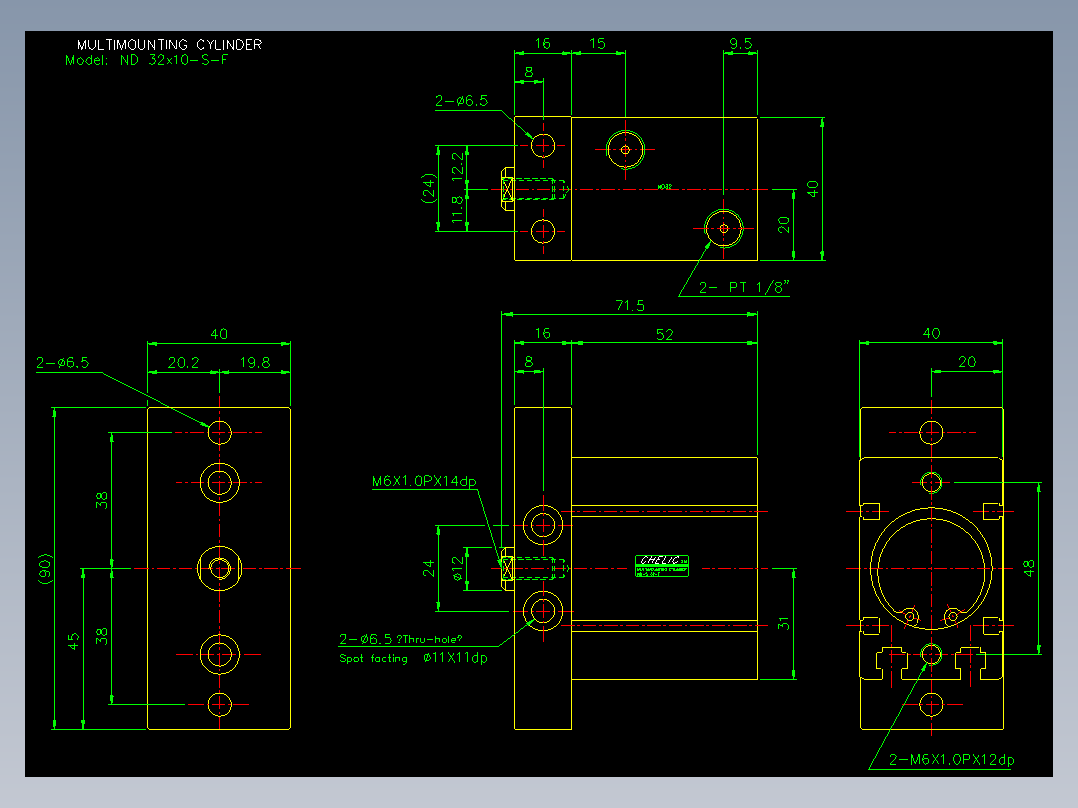Click the 71.5 overall length dimension
1078x808 pixels.
[x=630, y=305]
